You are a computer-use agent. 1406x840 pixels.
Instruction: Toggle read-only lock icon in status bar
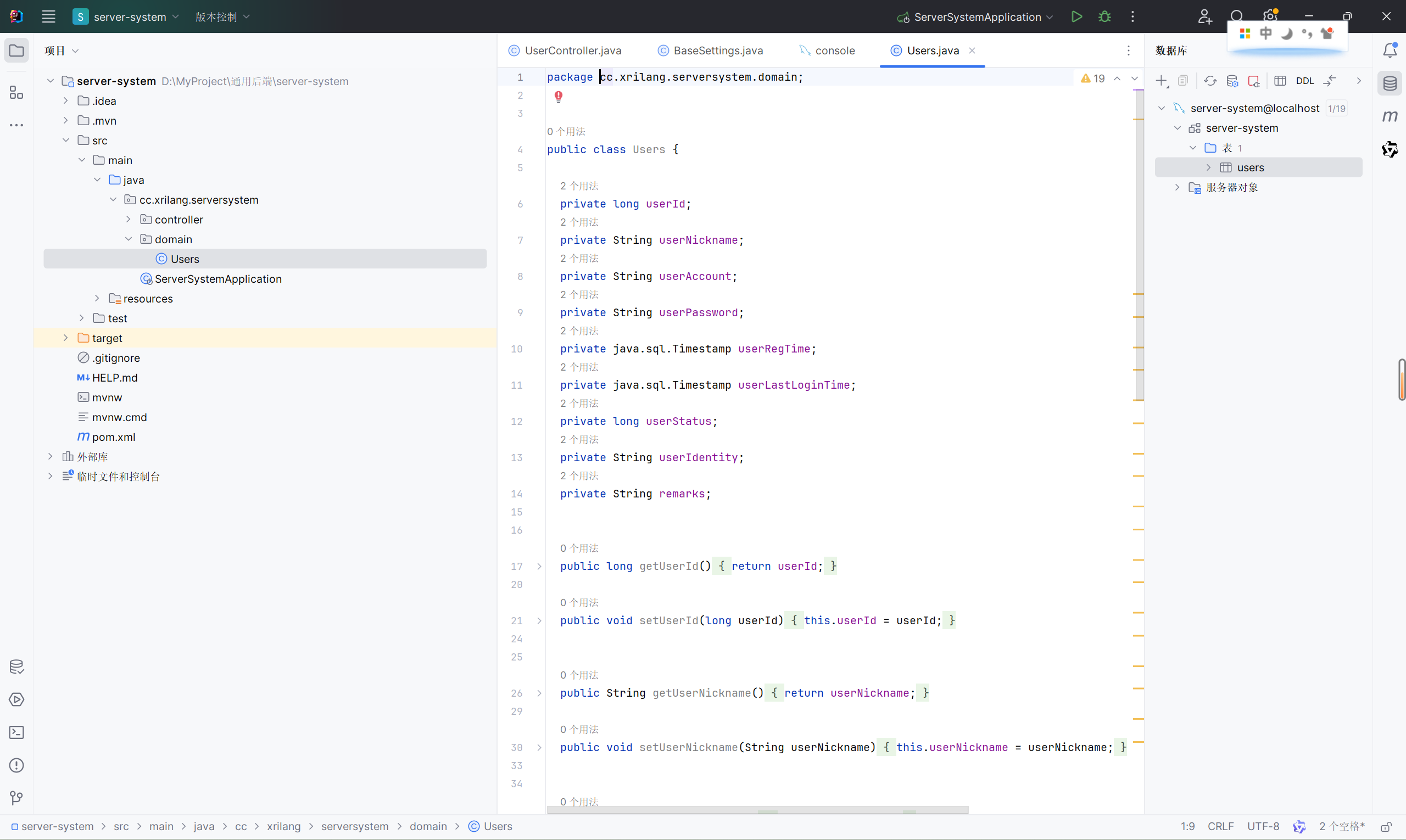(1386, 826)
